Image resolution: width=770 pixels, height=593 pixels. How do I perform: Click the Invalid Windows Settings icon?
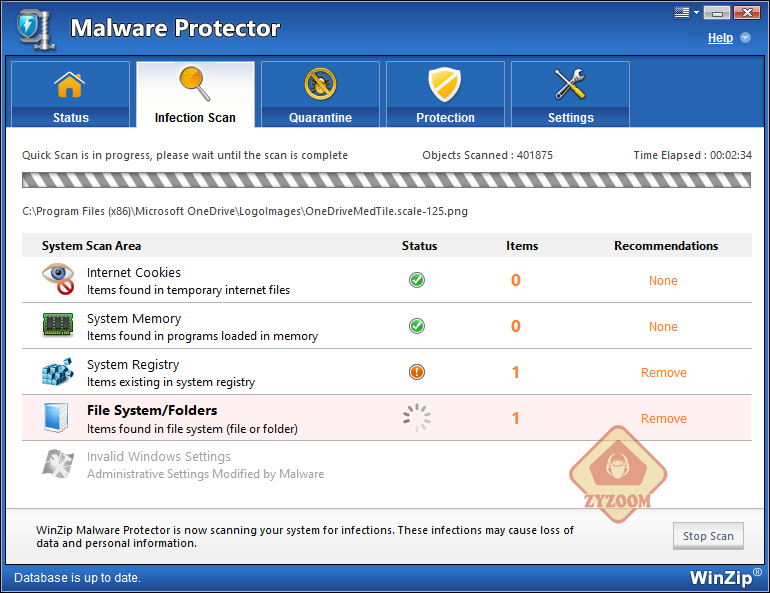click(x=58, y=463)
